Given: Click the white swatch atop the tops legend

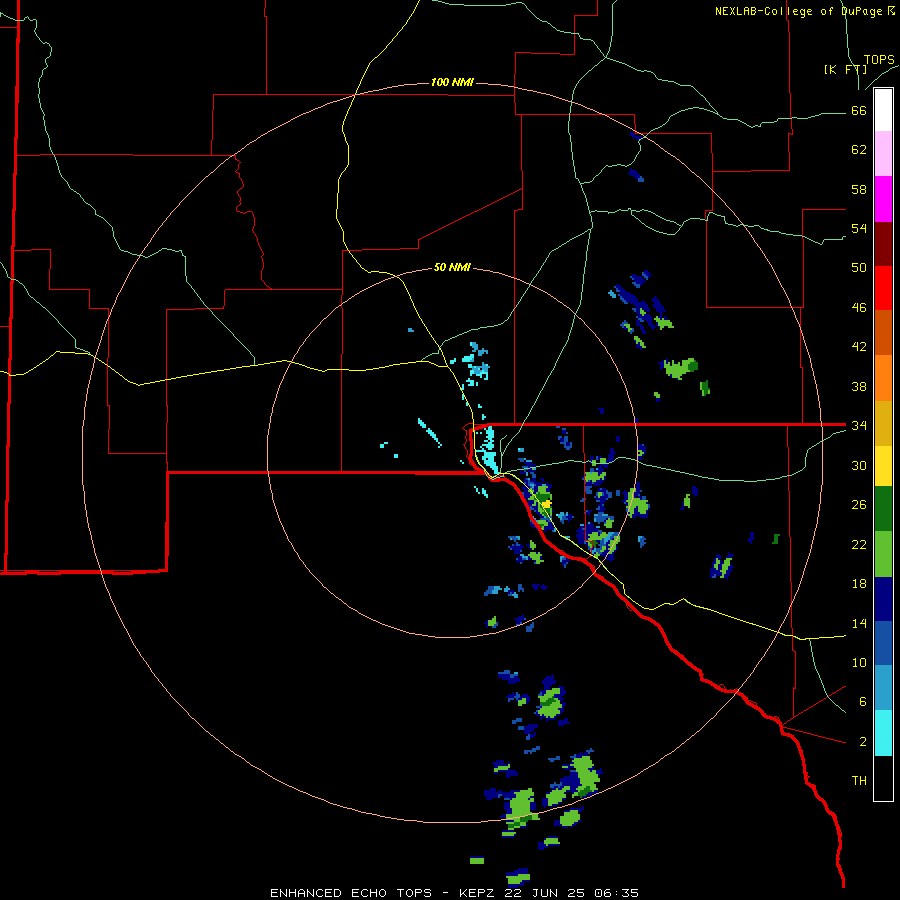Looking at the screenshot, I should point(883,110).
